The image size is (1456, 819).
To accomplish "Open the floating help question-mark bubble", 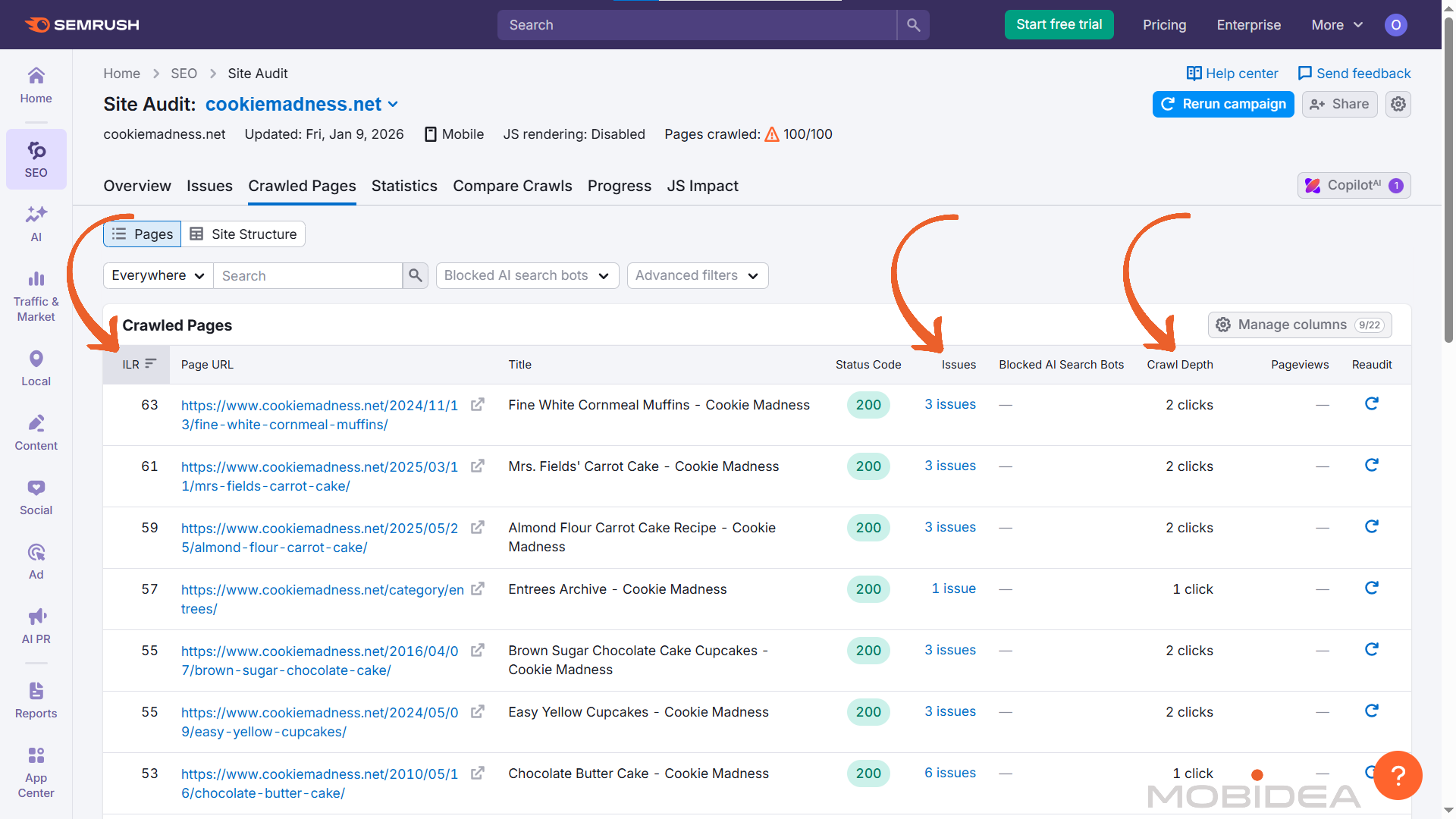I will tap(1398, 775).
